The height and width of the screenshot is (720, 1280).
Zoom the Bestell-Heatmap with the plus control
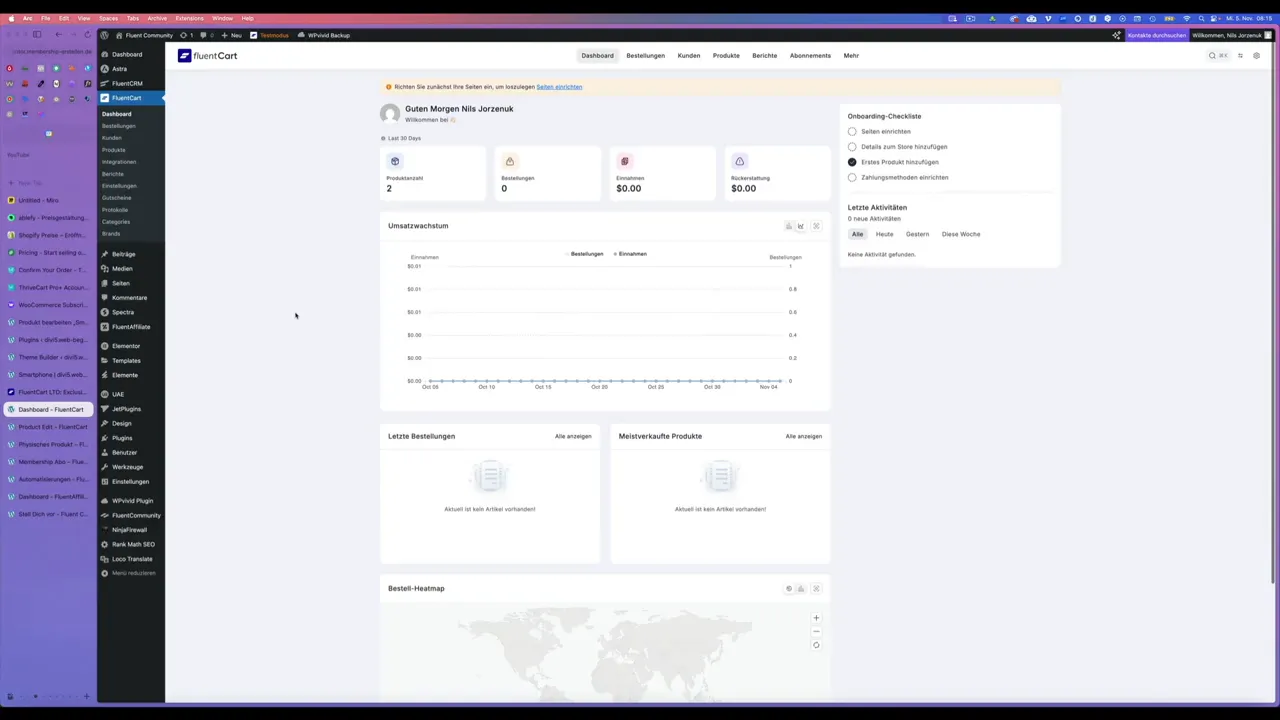pyautogui.click(x=816, y=618)
